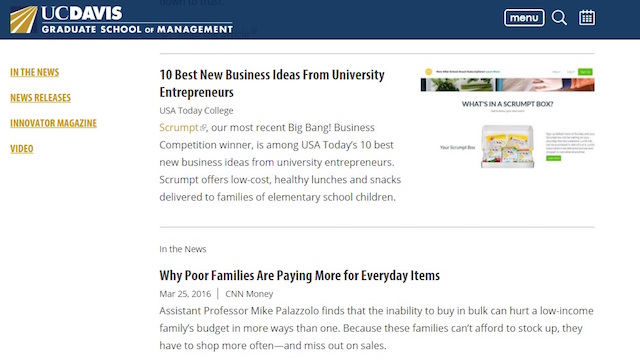Open the menu button in header
Image resolution: width=640 pixels, height=361 pixels.
pyautogui.click(x=524, y=18)
